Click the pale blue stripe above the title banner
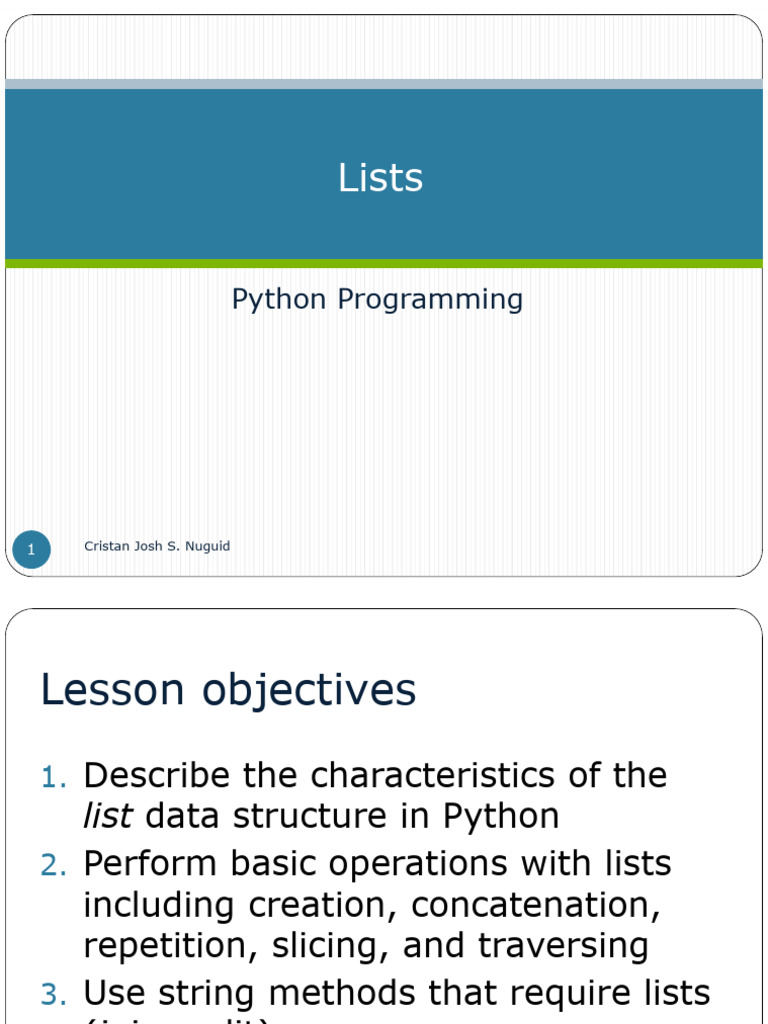This screenshot has width=768, height=1024. (384, 84)
